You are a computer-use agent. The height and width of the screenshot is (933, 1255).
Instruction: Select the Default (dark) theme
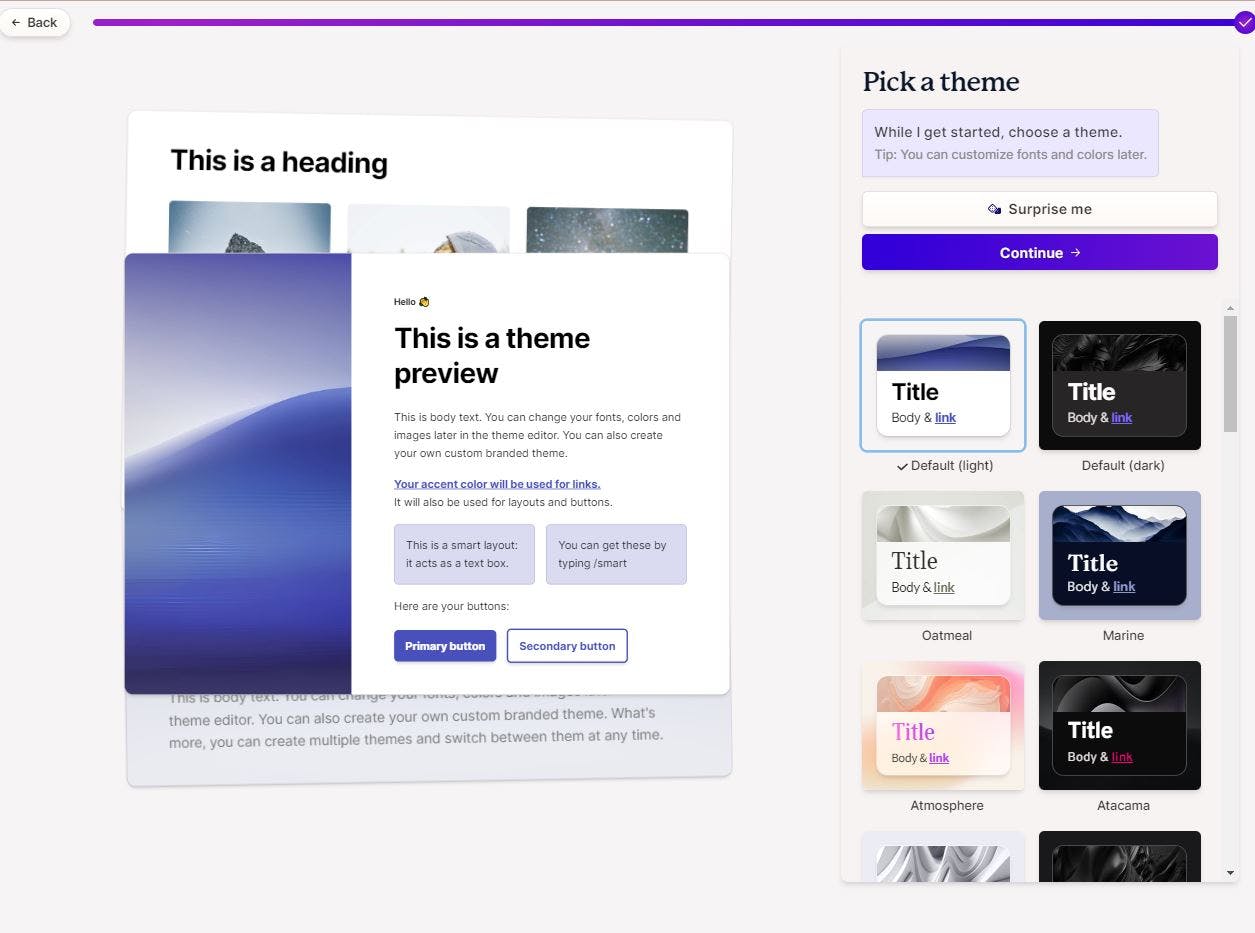pyautogui.click(x=1119, y=386)
